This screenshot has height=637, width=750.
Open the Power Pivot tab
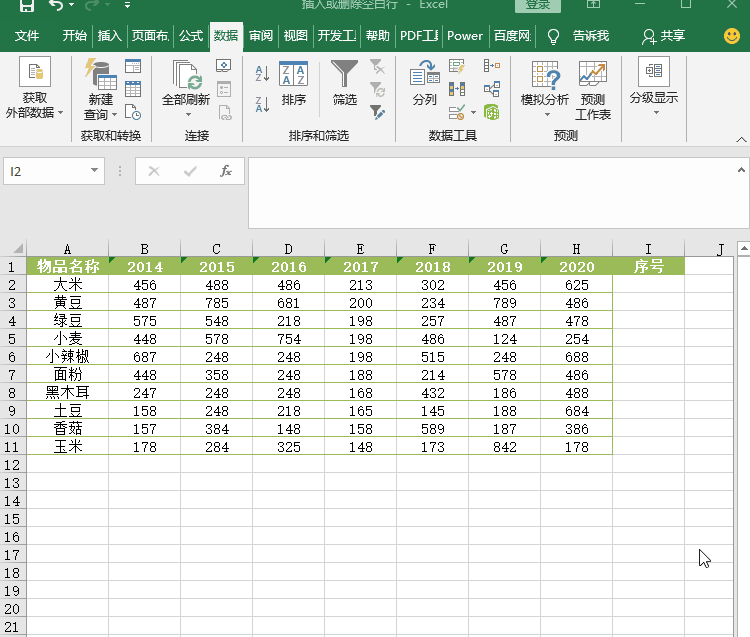pyautogui.click(x=465, y=36)
